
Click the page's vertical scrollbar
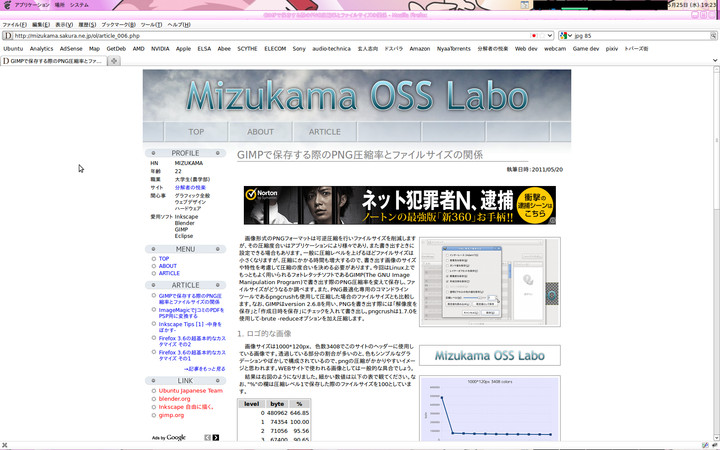click(x=716, y=253)
